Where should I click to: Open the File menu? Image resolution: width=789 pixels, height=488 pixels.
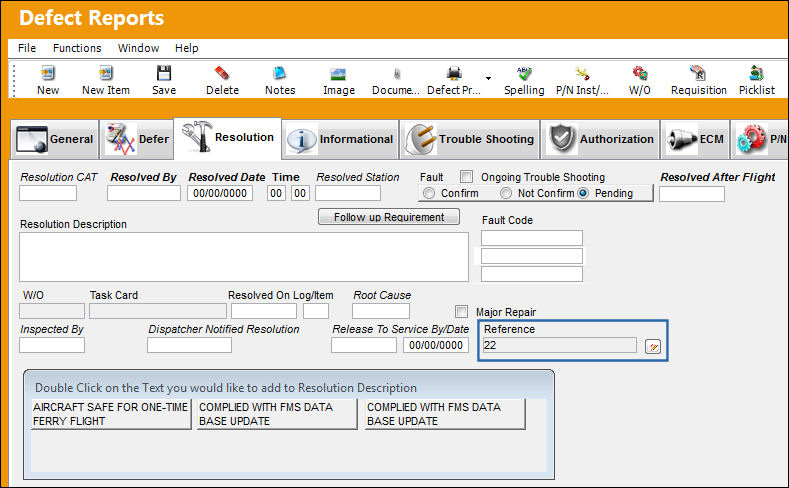pos(27,48)
